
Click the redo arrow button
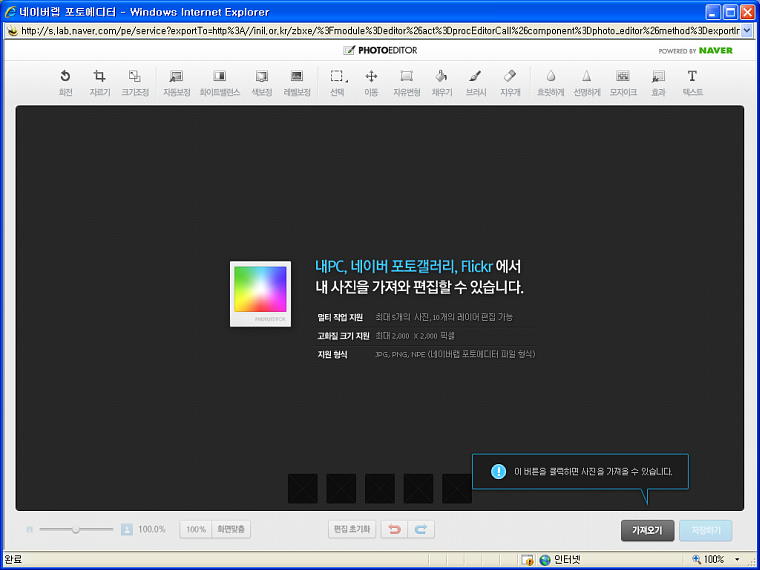(x=421, y=529)
